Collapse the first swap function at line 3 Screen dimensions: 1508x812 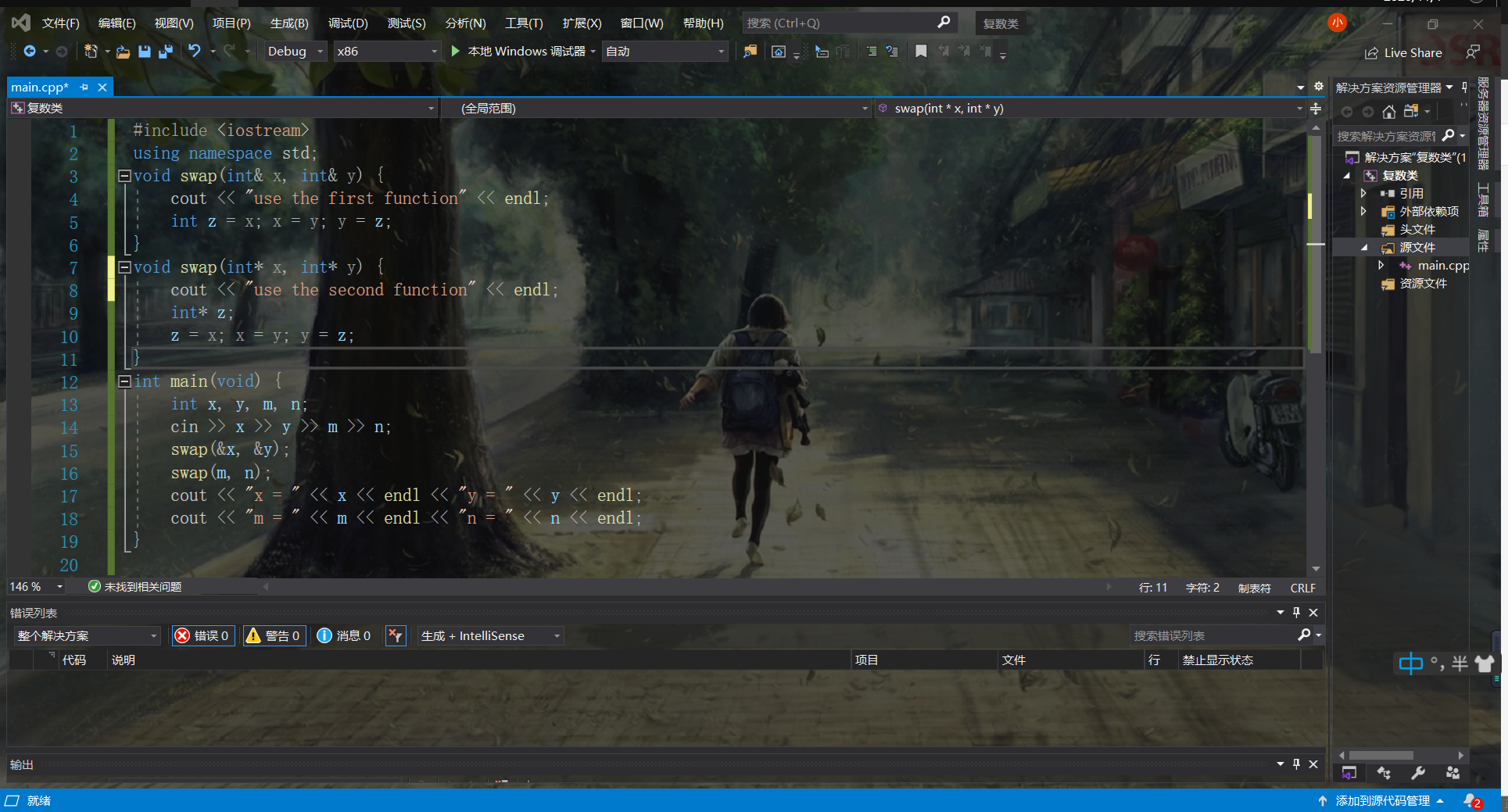pos(124,176)
